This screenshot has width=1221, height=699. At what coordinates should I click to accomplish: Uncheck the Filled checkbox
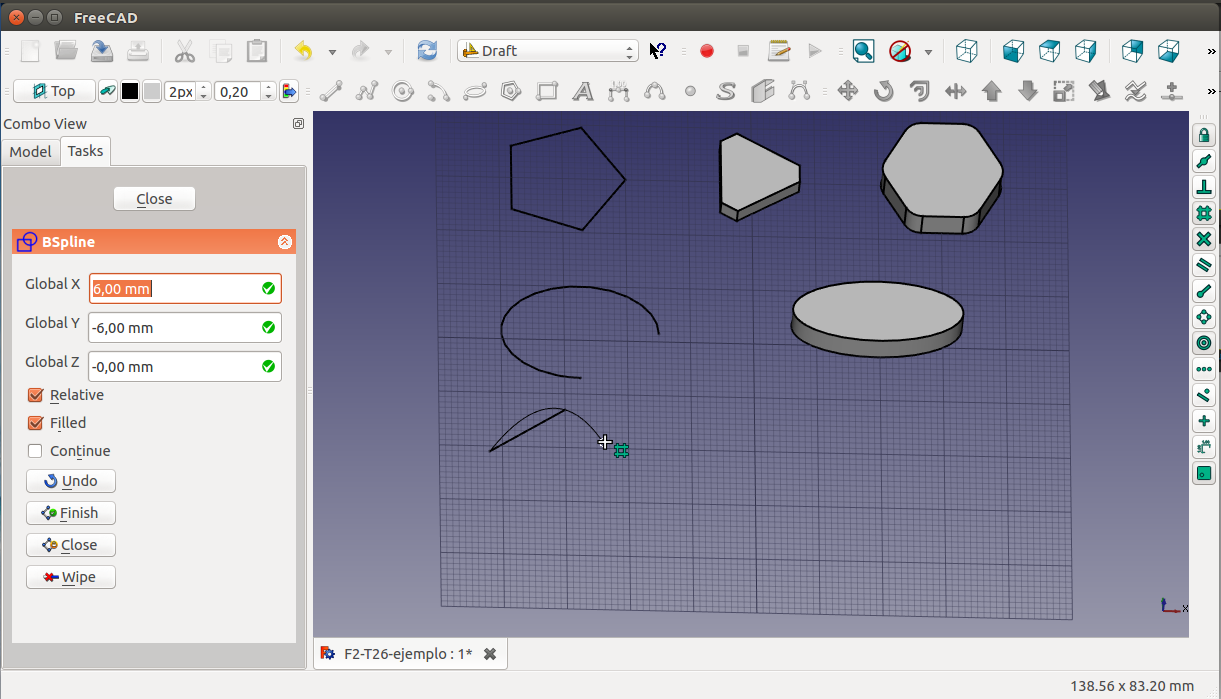tap(36, 423)
